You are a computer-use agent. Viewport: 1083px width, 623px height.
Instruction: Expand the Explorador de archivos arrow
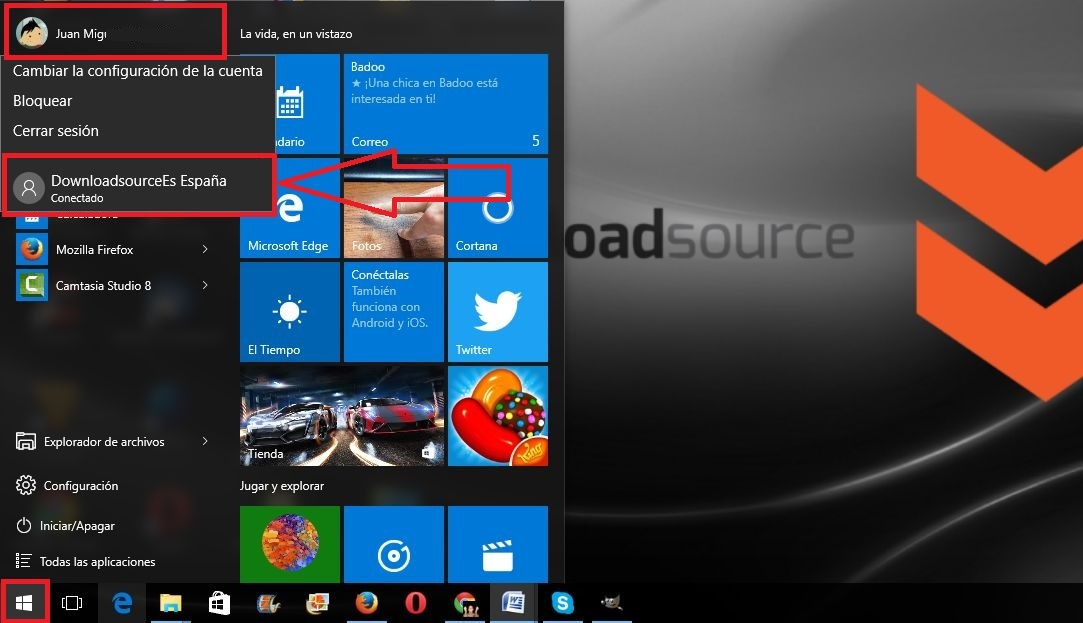[205, 441]
